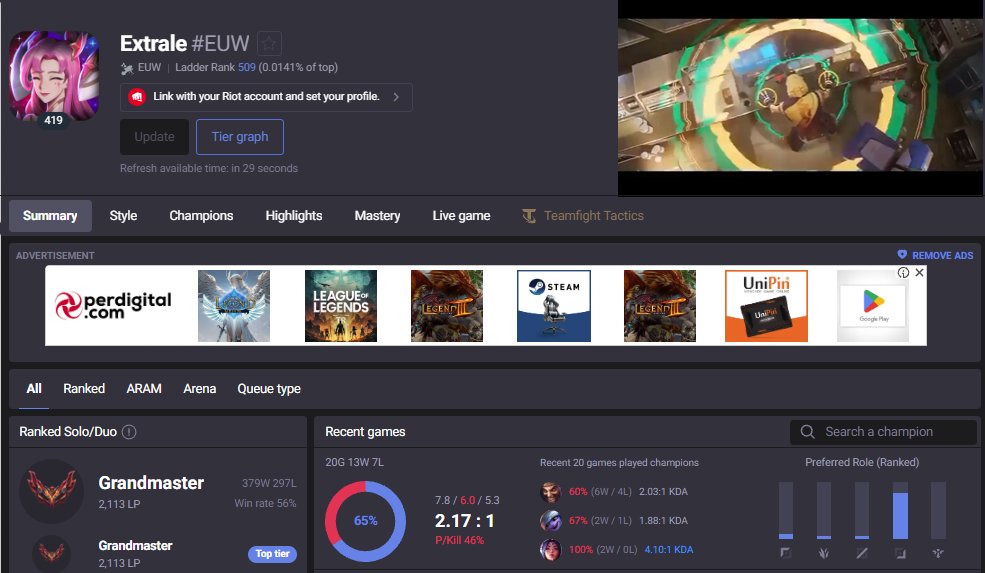Screen dimensions: 985x573
Task: Click the Jungle role icon
Action: point(824,553)
